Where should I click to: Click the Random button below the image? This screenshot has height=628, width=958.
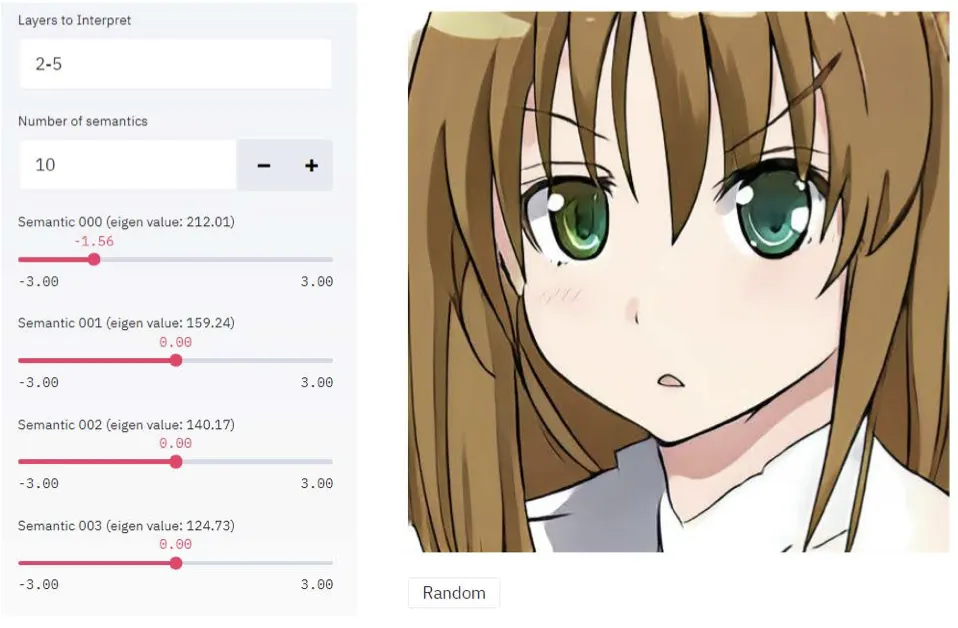pos(454,593)
